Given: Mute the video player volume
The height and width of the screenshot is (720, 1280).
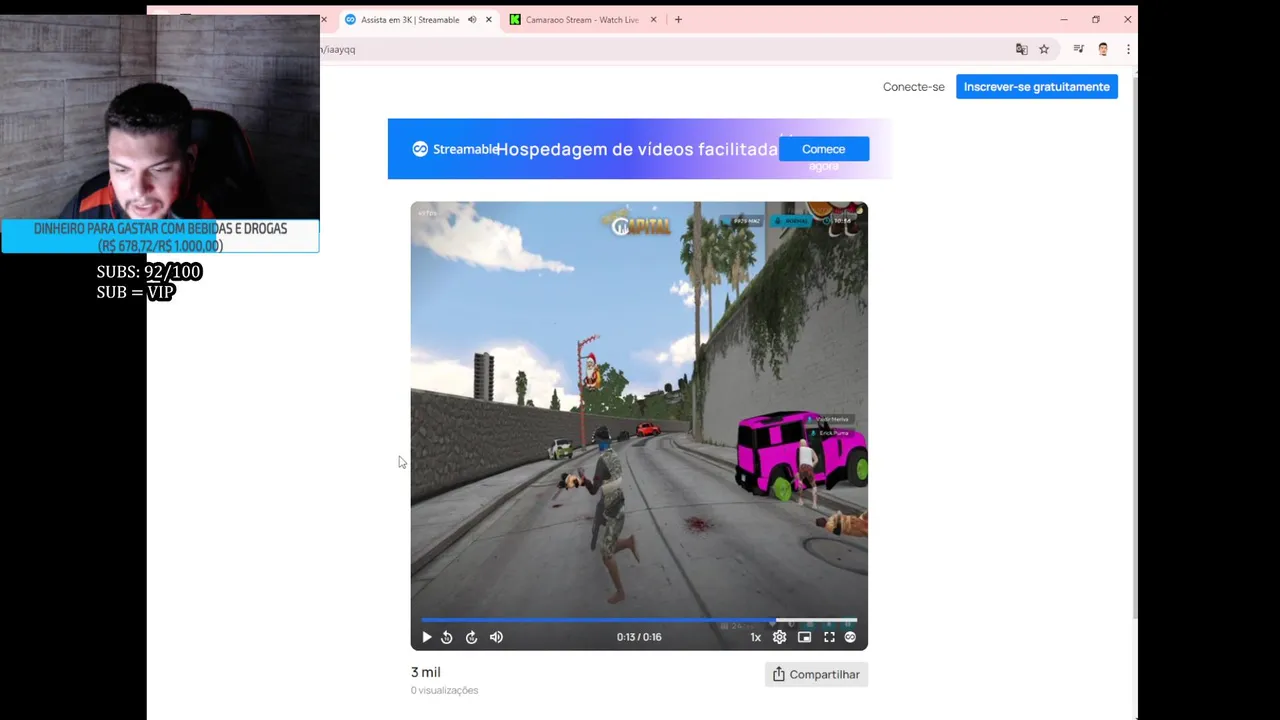Looking at the screenshot, I should 496,637.
